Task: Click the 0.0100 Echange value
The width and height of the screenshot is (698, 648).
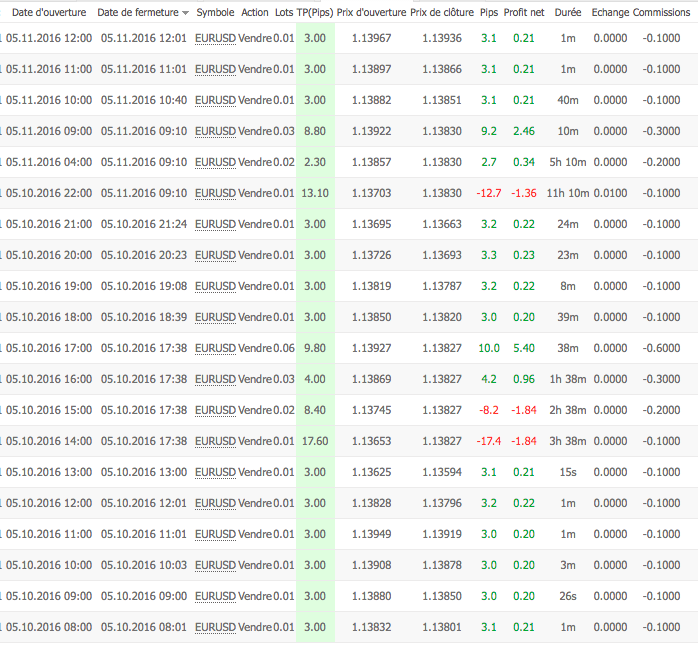Action: 610,193
